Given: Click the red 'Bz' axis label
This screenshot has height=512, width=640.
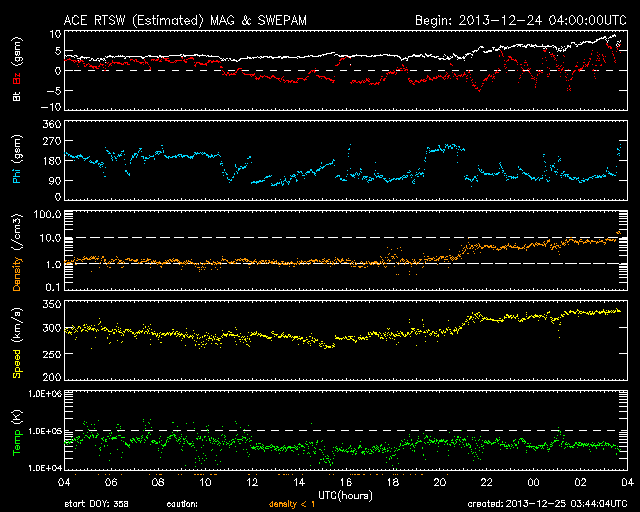Looking at the screenshot, I should 17,79.
